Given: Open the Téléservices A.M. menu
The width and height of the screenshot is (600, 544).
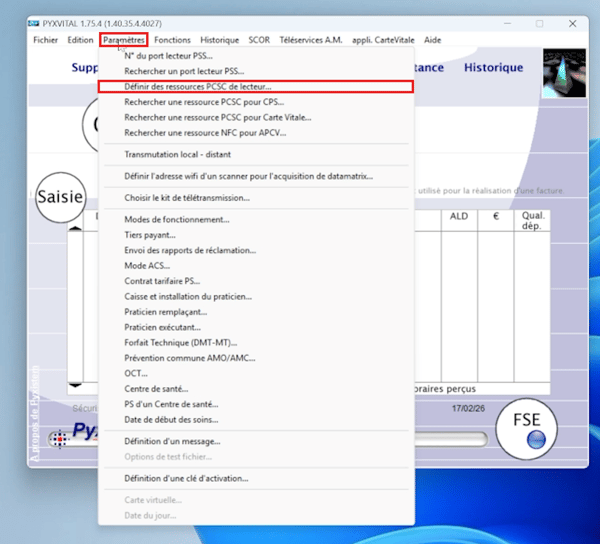Looking at the screenshot, I should [x=312, y=40].
